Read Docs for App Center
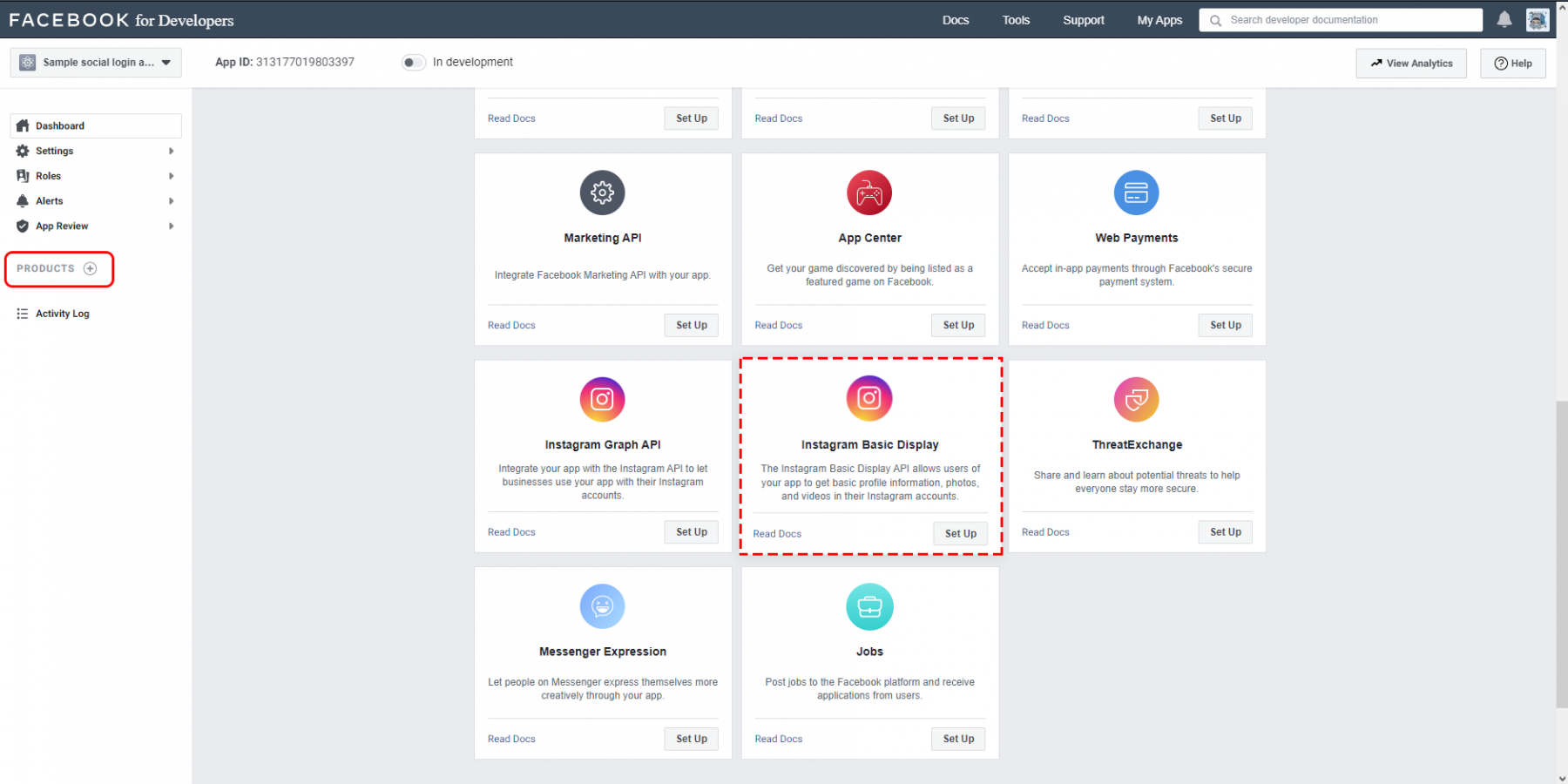The image size is (1568, 784). (x=779, y=325)
